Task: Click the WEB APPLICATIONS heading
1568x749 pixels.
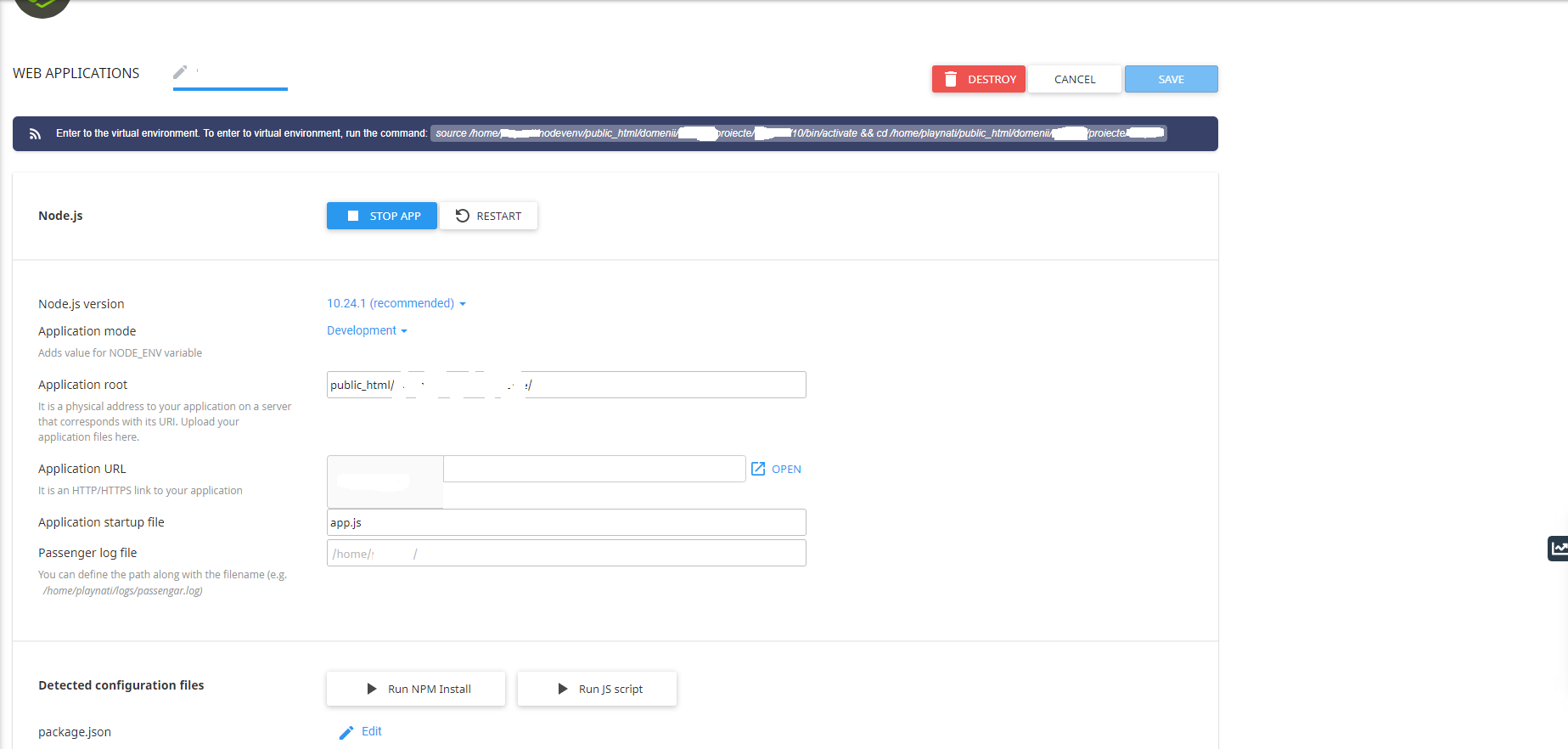Action: point(76,73)
